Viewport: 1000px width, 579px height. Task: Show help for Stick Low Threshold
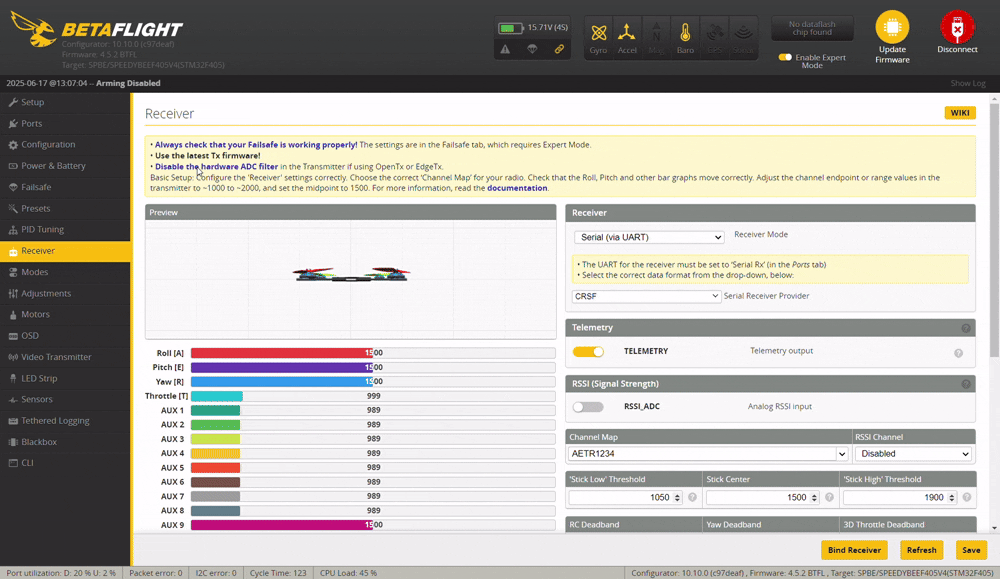click(x=692, y=497)
